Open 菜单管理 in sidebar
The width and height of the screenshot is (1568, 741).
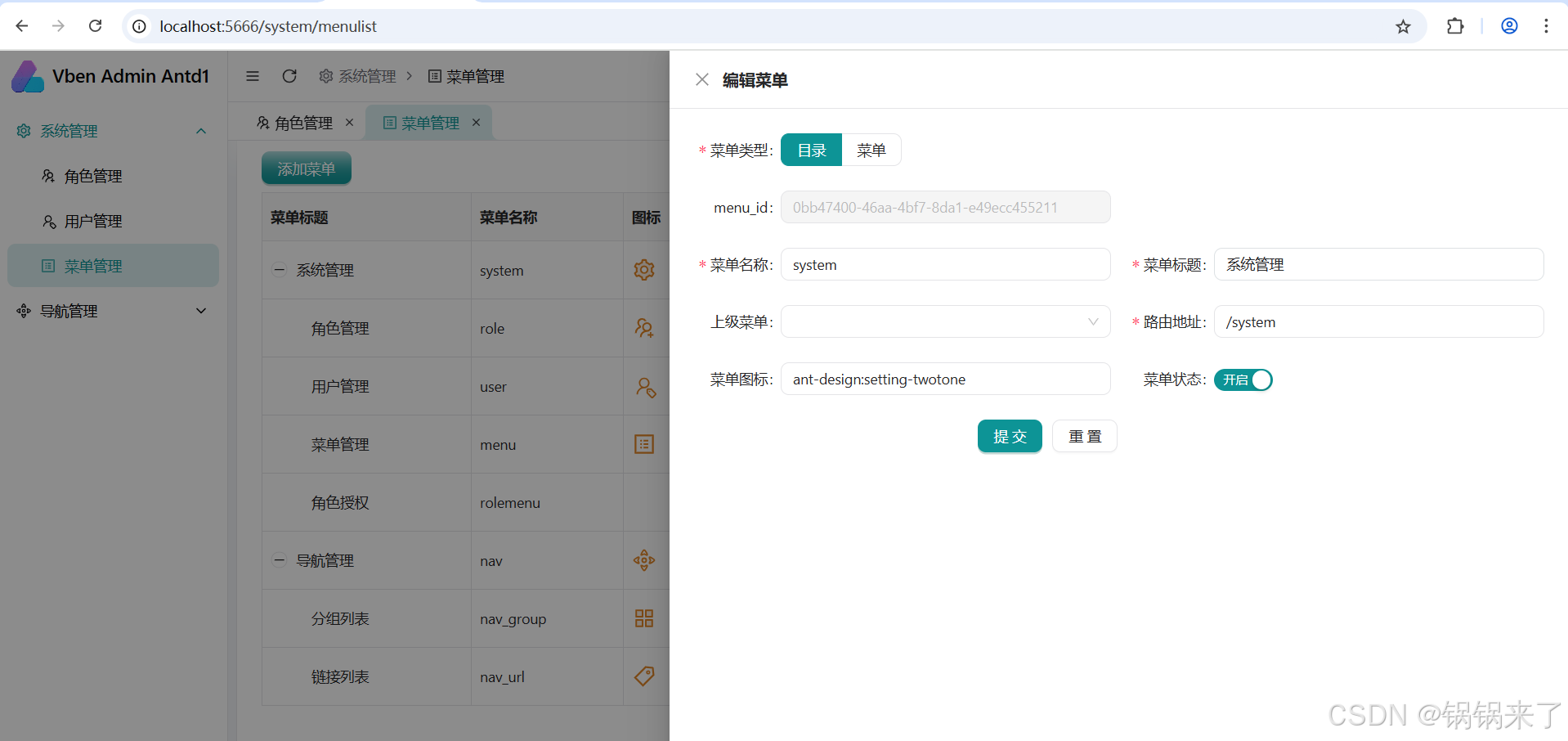113,266
